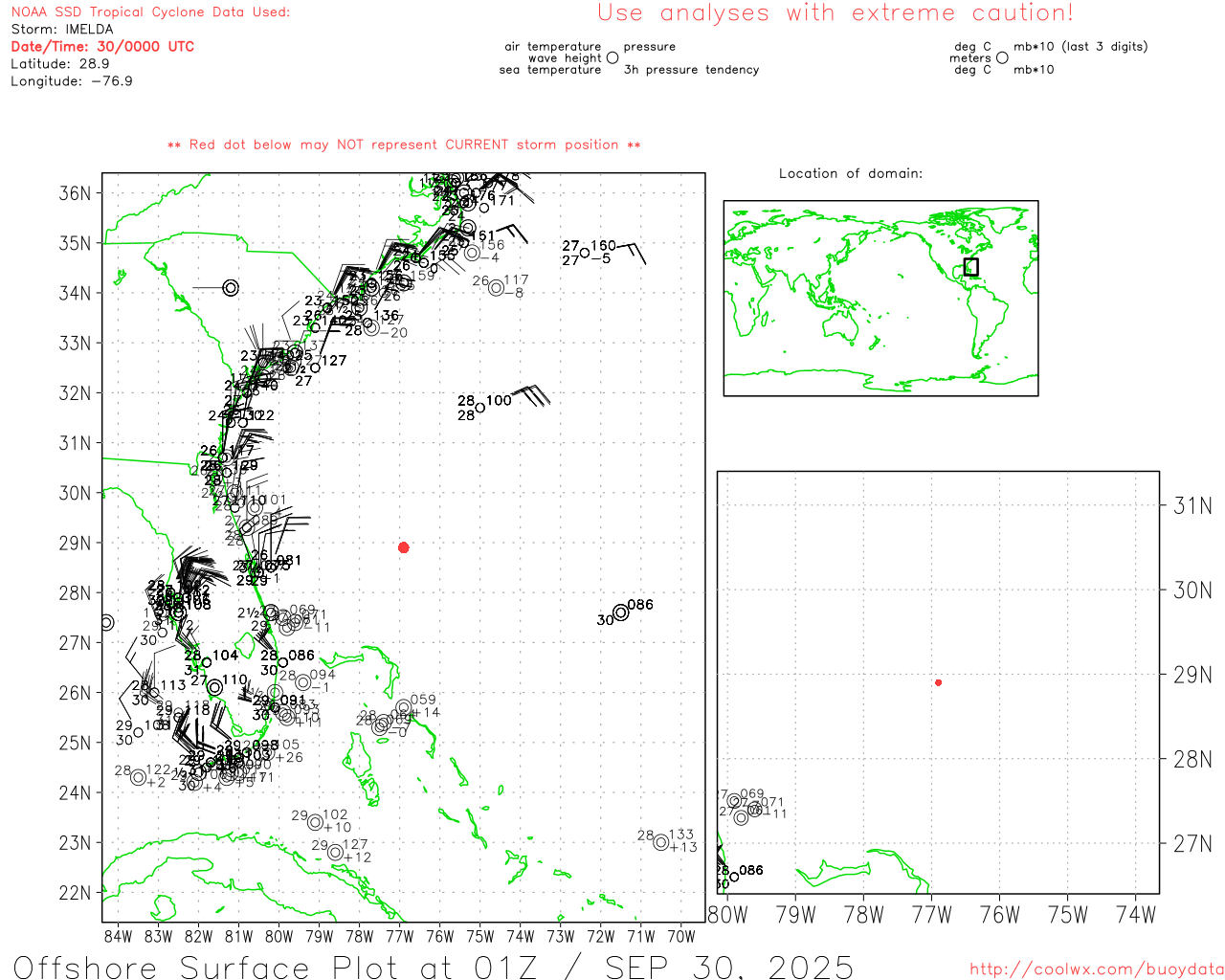This screenshot has width=1225, height=980.
Task: Click the station circle labeled 127 +12
Action: 335,853
